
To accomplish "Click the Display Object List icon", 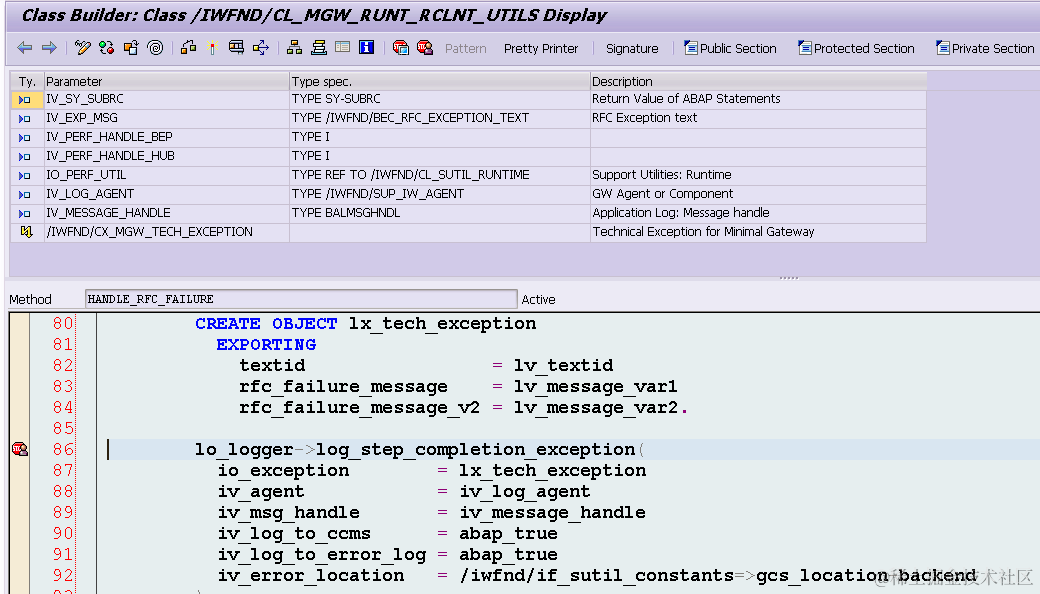I will tap(261, 48).
